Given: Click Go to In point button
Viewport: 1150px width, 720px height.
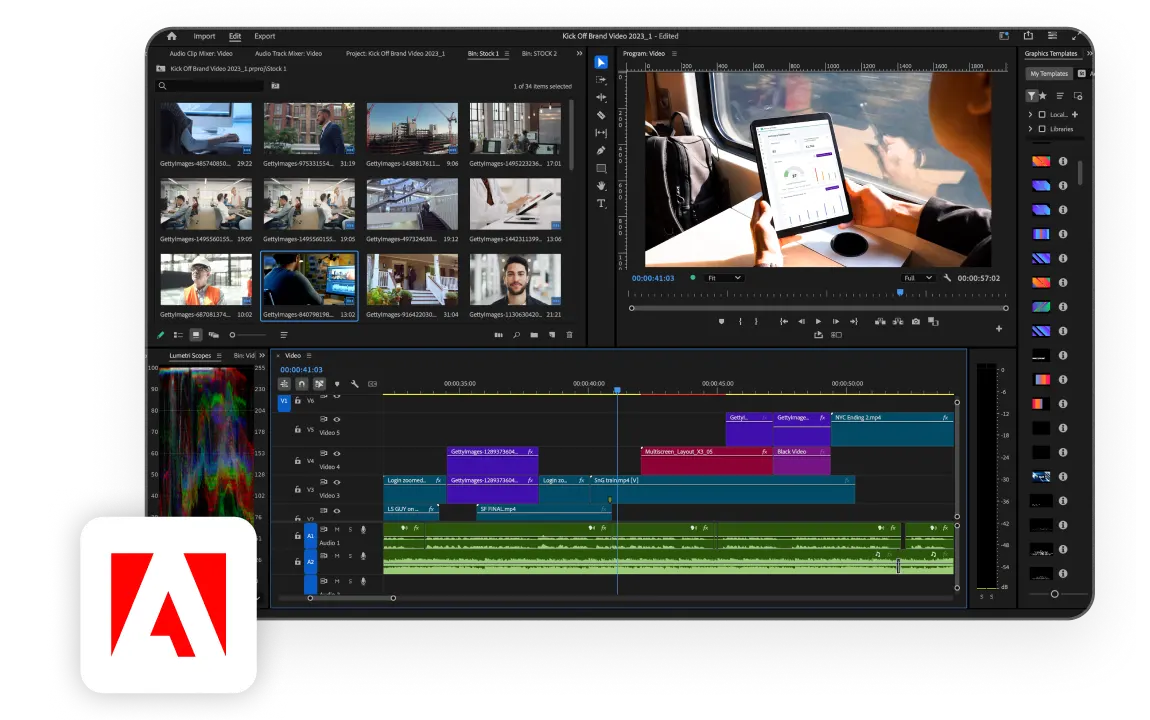Looking at the screenshot, I should click(783, 321).
